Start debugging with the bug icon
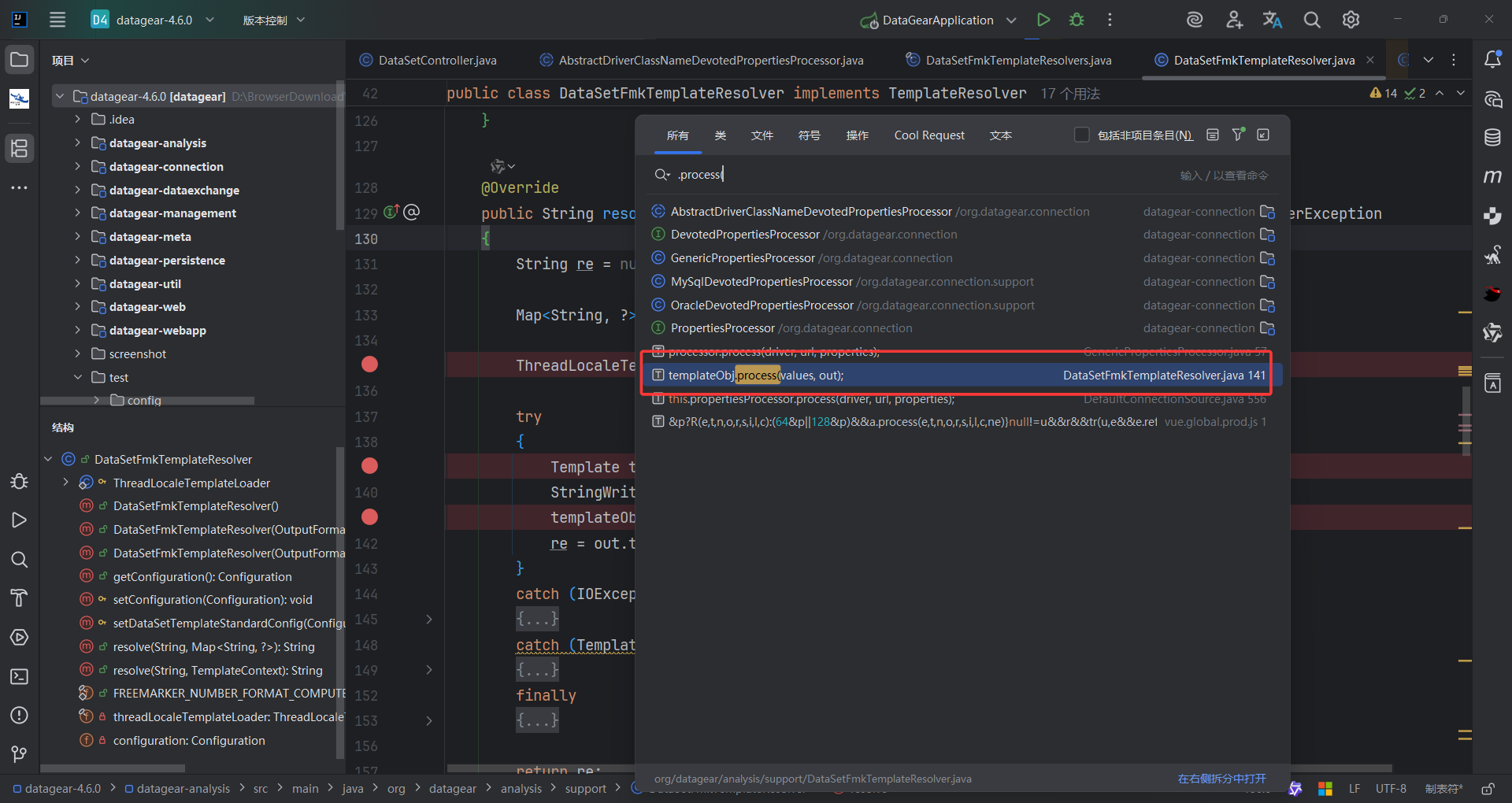 [x=1077, y=20]
